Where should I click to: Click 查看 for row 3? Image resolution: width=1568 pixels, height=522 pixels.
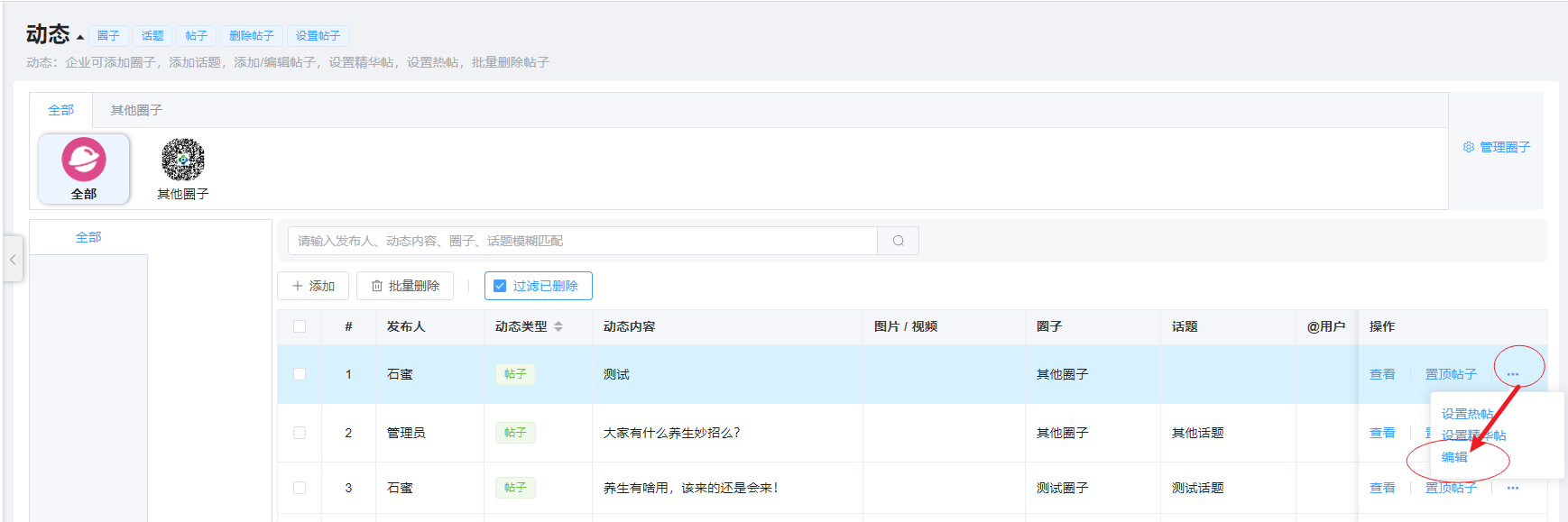[x=1382, y=488]
